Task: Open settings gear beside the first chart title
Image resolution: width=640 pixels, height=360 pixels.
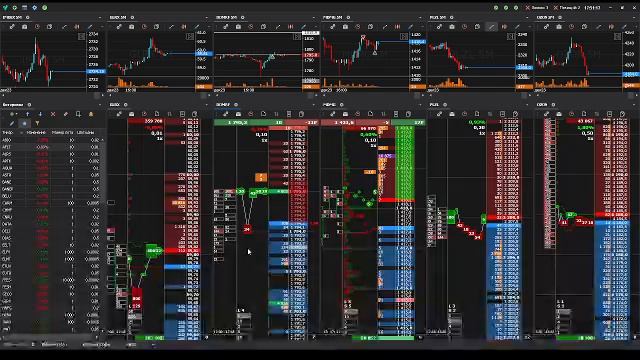Action: (28, 18)
